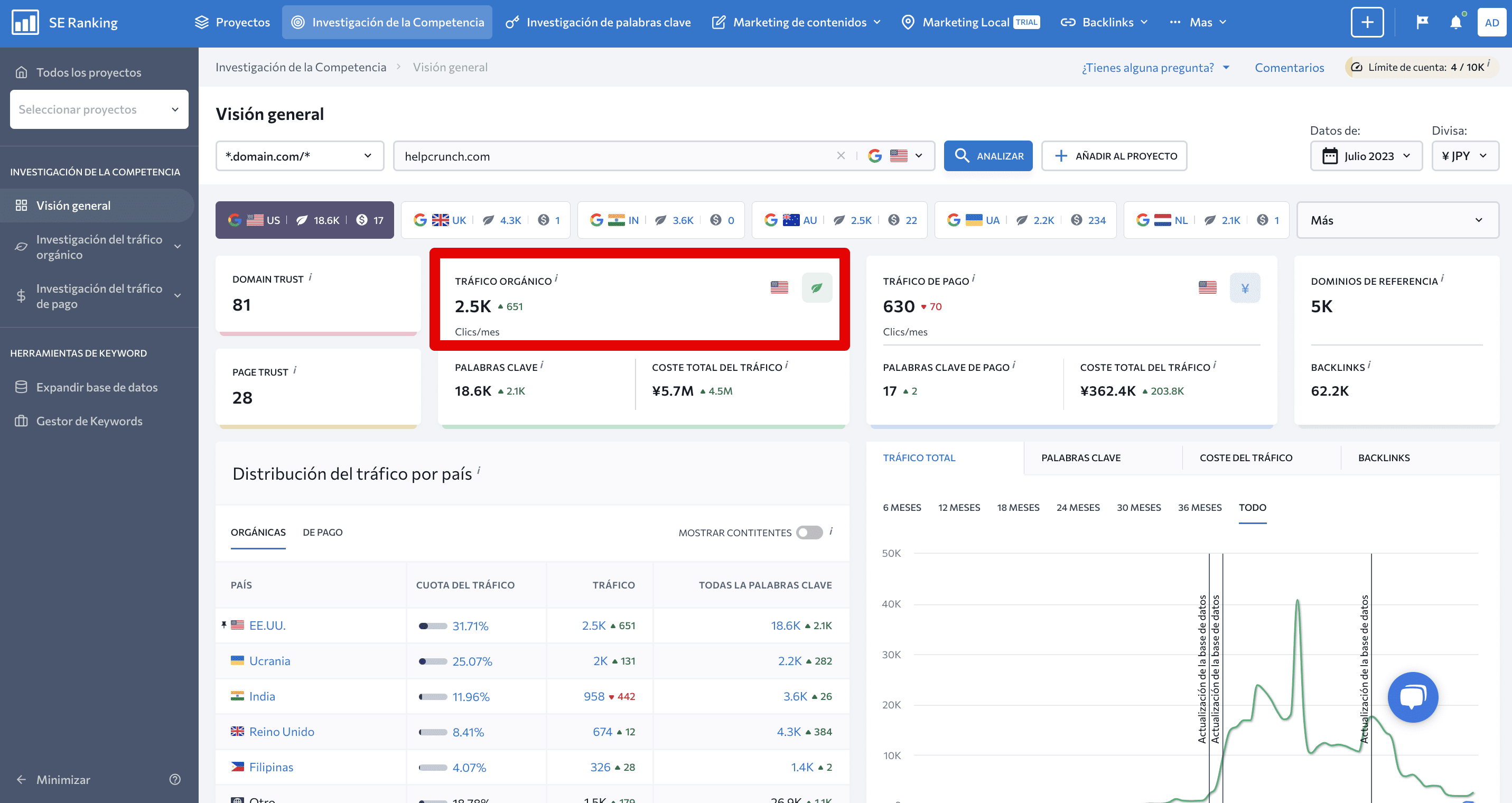Click the ANALIZAR button
This screenshot has width=1512, height=803.
(x=988, y=155)
